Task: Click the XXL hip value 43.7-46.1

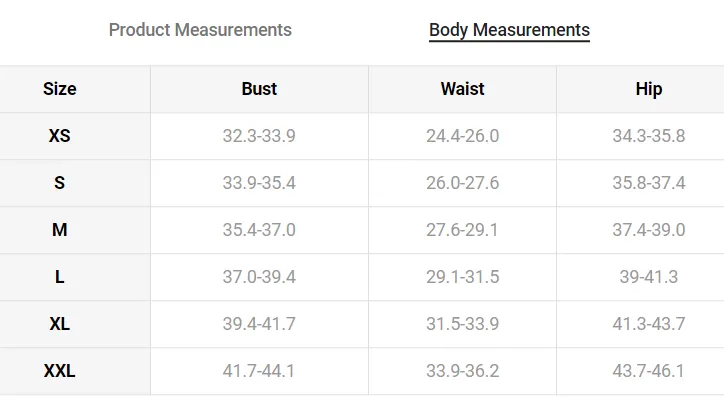Action: pos(649,371)
